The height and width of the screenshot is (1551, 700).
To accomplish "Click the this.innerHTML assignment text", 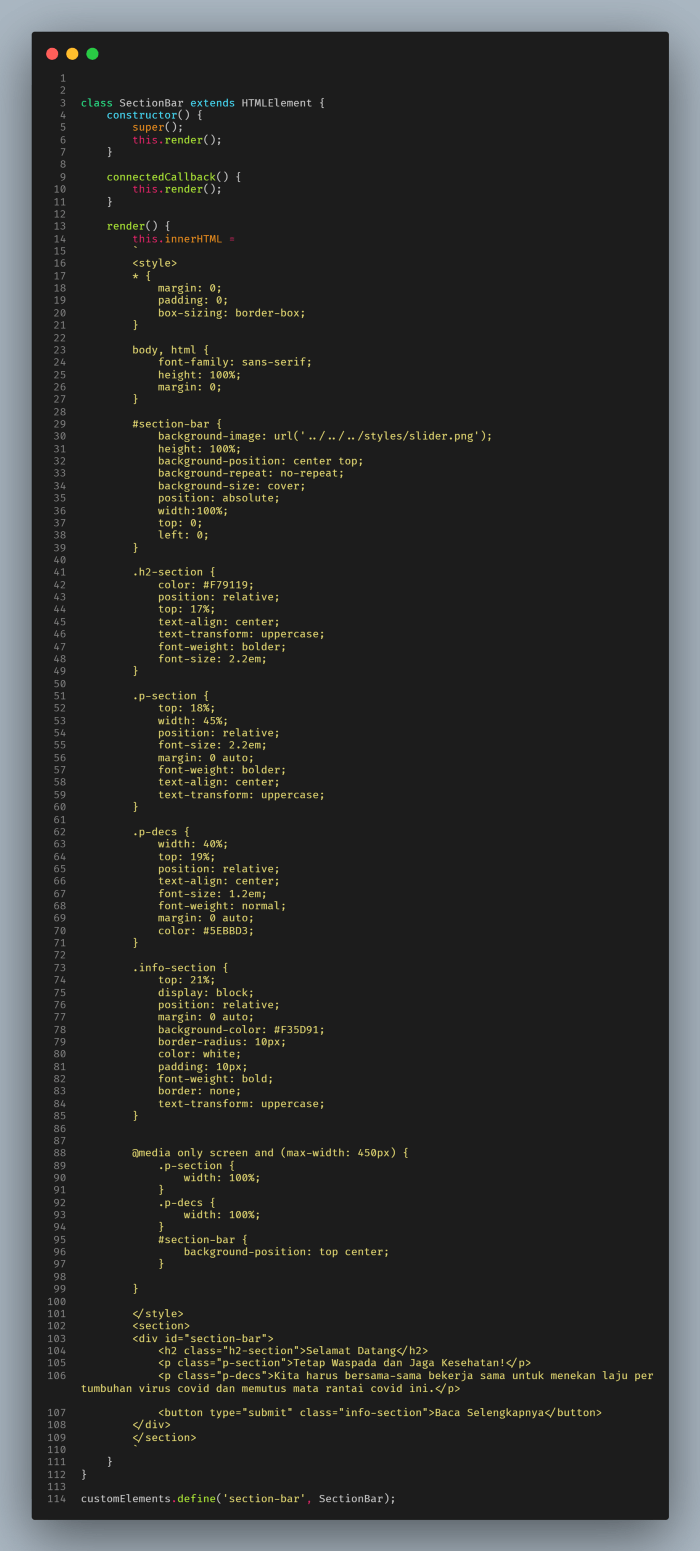I will [x=183, y=239].
